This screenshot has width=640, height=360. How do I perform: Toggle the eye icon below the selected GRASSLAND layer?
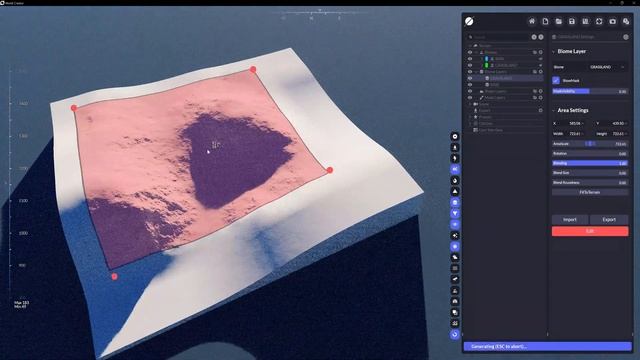(470, 84)
